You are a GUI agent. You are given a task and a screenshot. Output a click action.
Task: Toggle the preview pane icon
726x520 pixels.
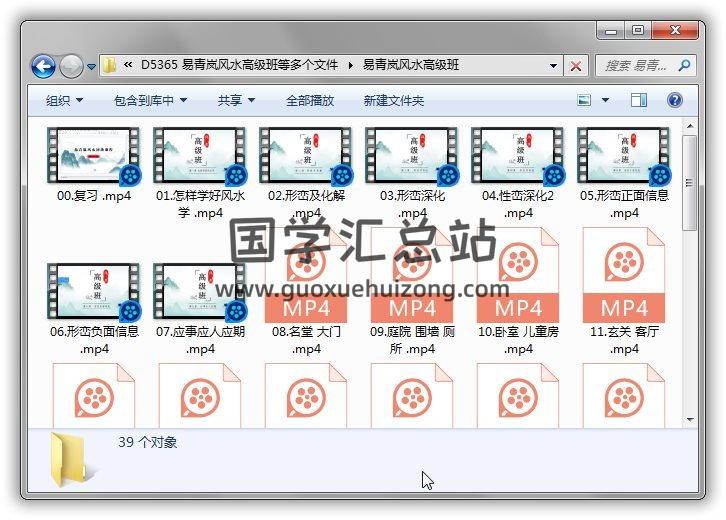pyautogui.click(x=639, y=100)
